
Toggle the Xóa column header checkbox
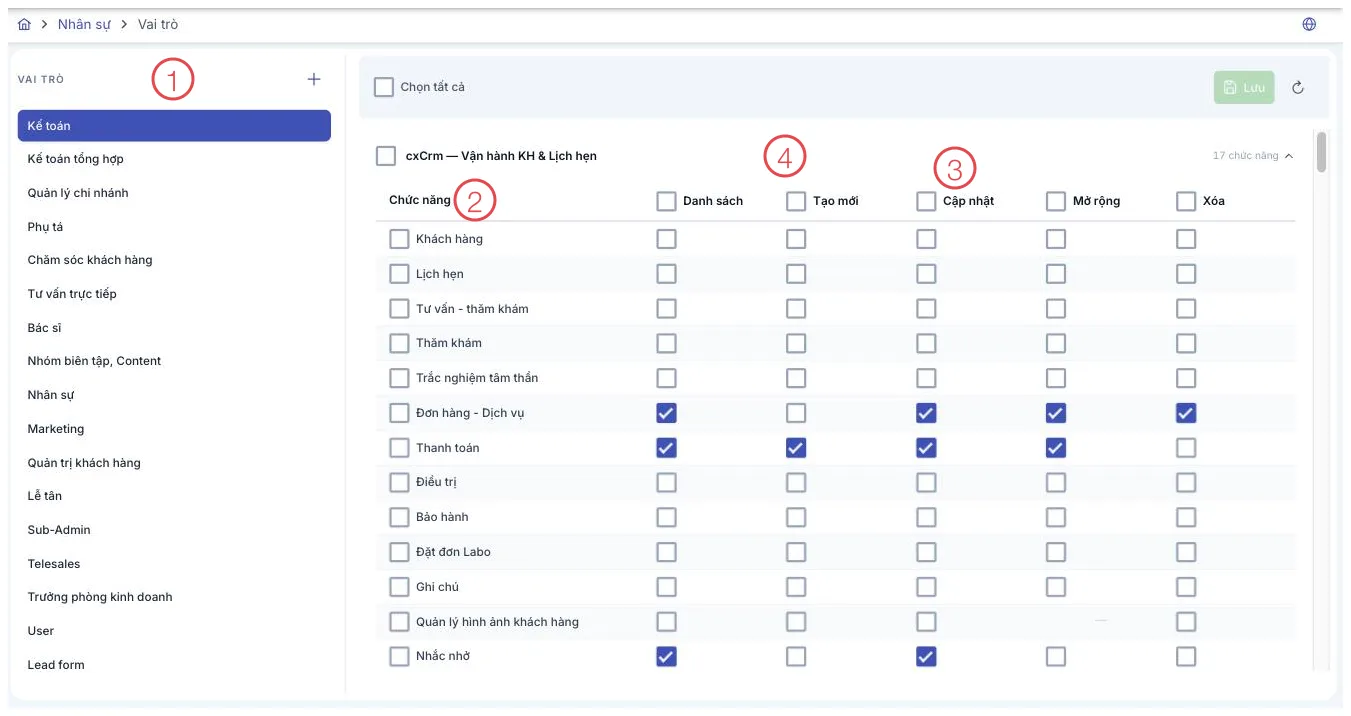click(x=1186, y=201)
